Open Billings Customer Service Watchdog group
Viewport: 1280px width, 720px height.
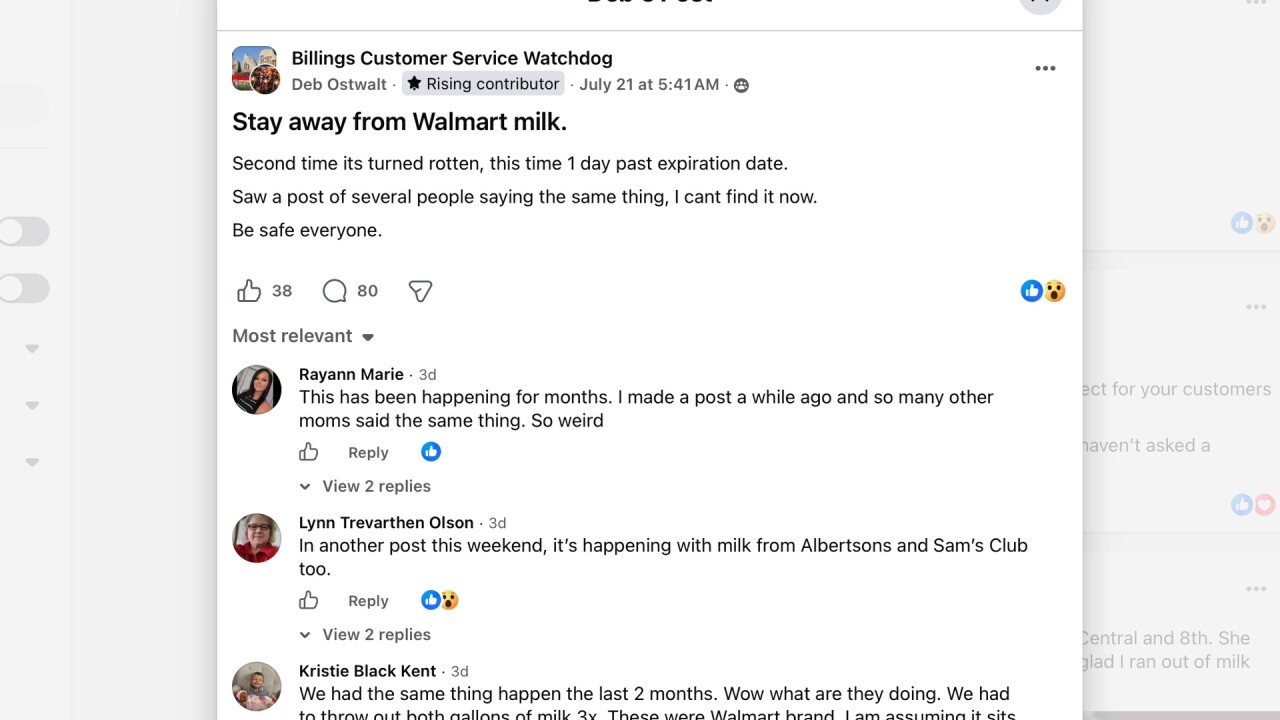(452, 58)
